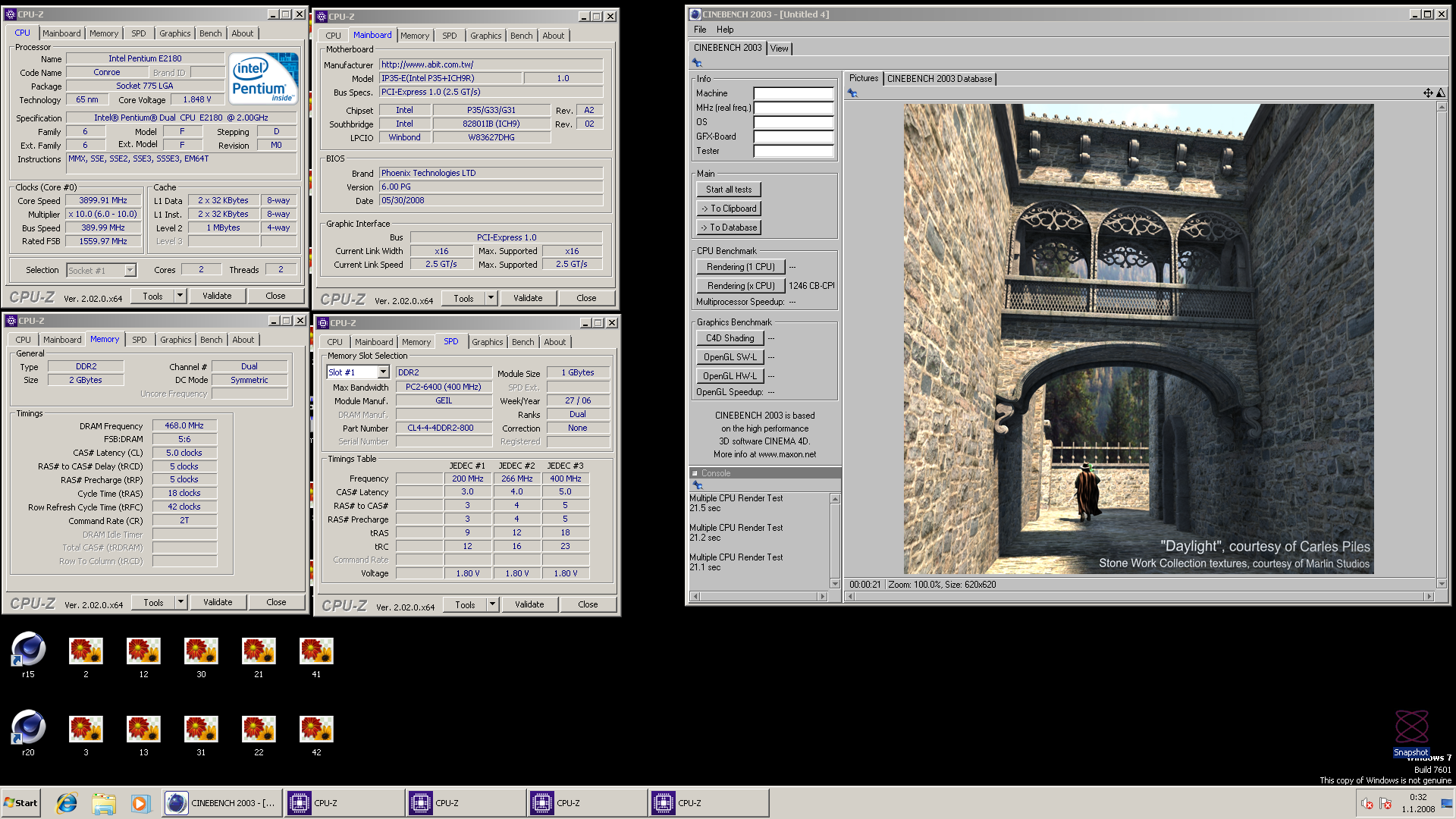
Task: Run the OpenGL SW-L benchmark
Action: click(730, 357)
